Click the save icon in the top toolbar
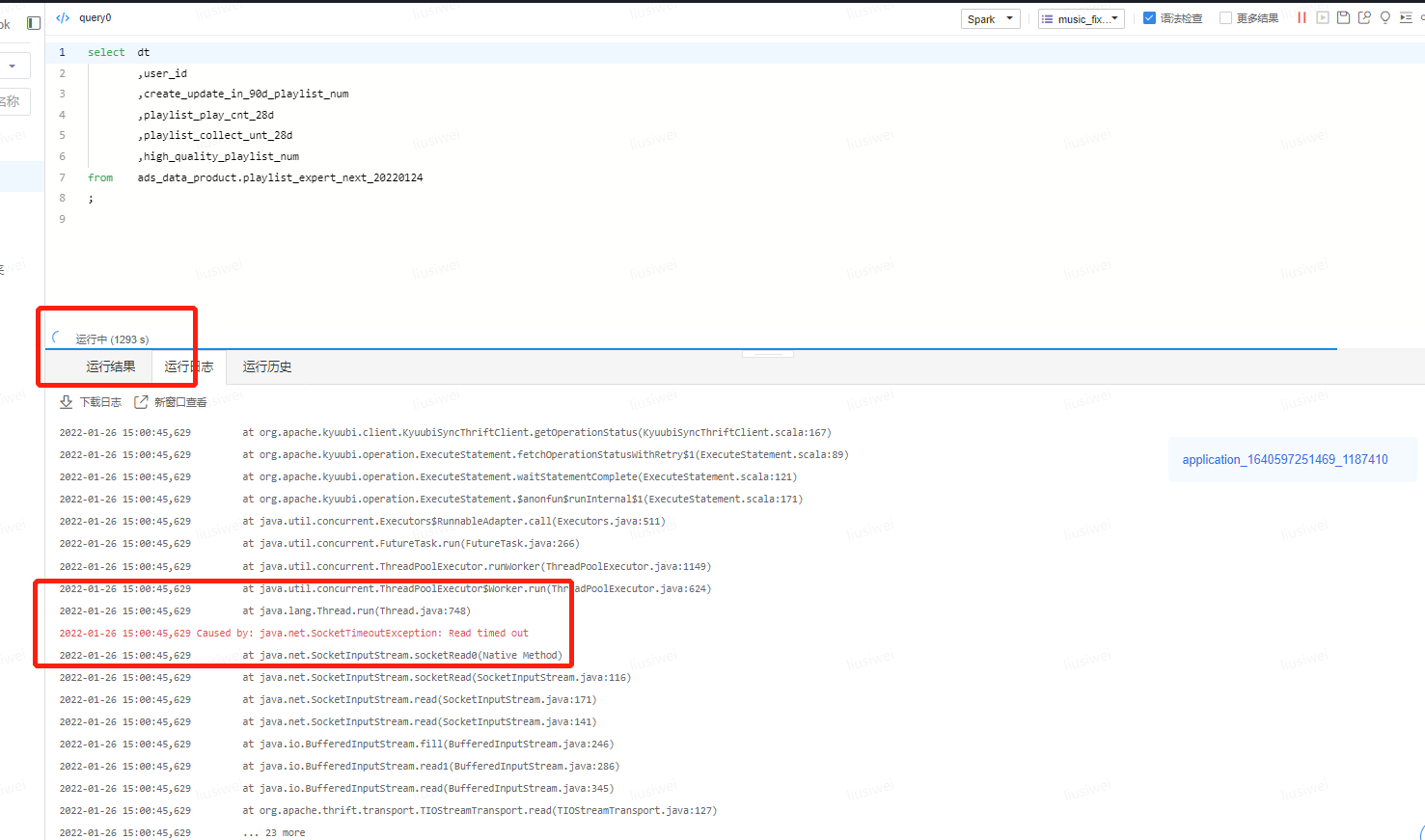Image resolution: width=1425 pixels, height=840 pixels. point(1343,17)
